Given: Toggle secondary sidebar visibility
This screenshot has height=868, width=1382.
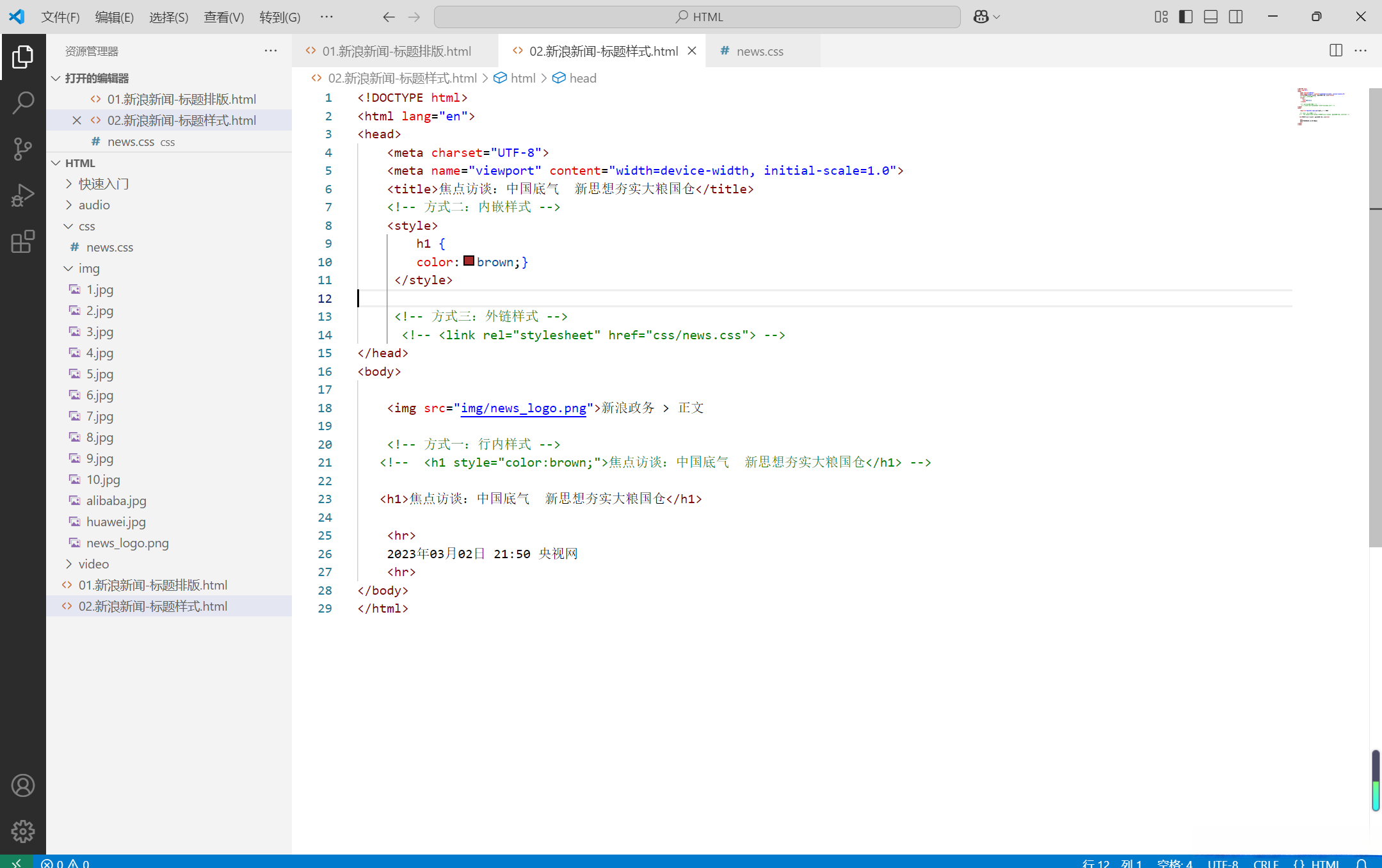Looking at the screenshot, I should [x=1235, y=17].
